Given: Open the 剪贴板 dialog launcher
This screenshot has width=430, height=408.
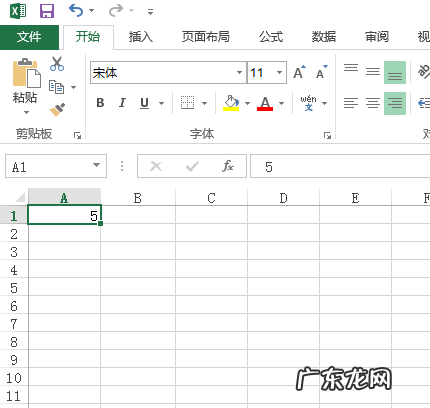Looking at the screenshot, I should [x=77, y=135].
